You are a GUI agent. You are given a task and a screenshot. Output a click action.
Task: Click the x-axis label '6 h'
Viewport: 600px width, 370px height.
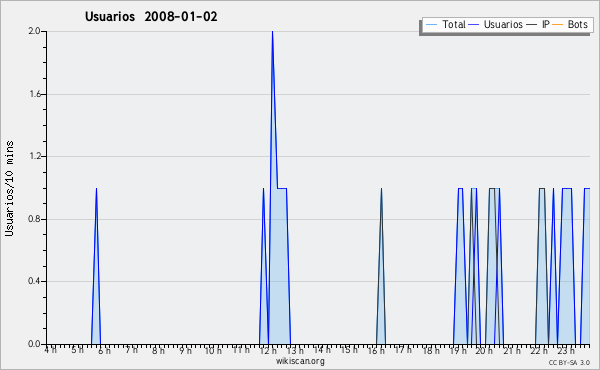point(104,350)
